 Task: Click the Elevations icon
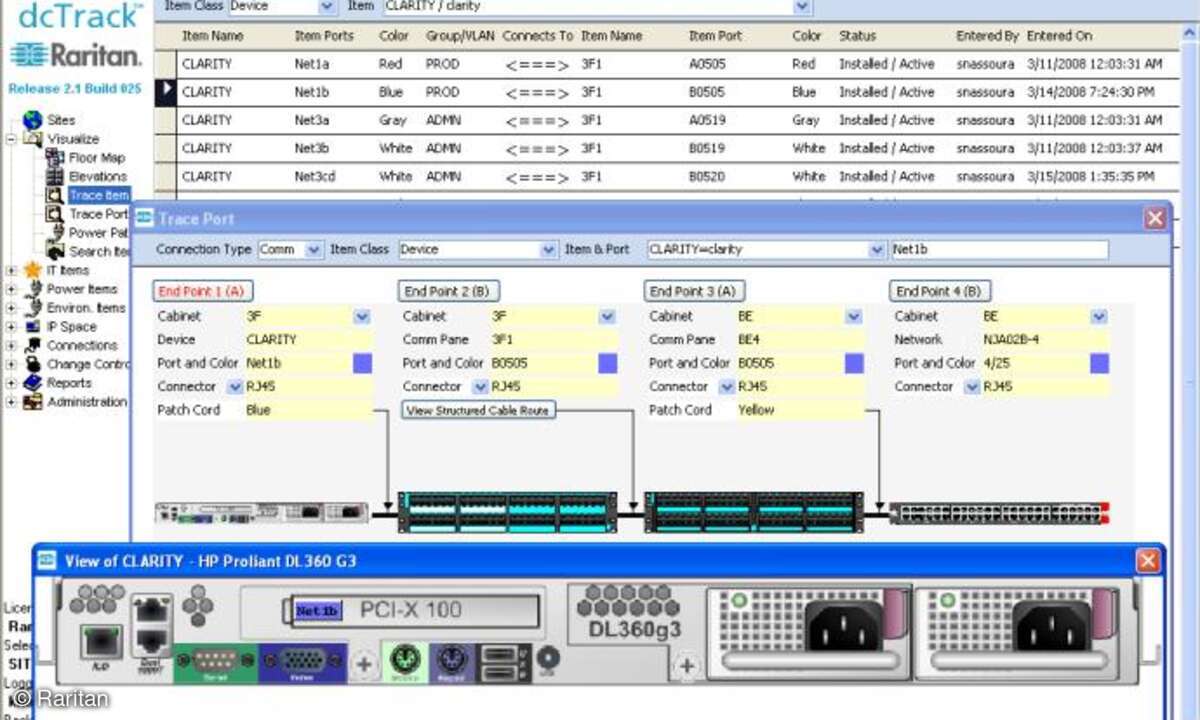coord(54,177)
